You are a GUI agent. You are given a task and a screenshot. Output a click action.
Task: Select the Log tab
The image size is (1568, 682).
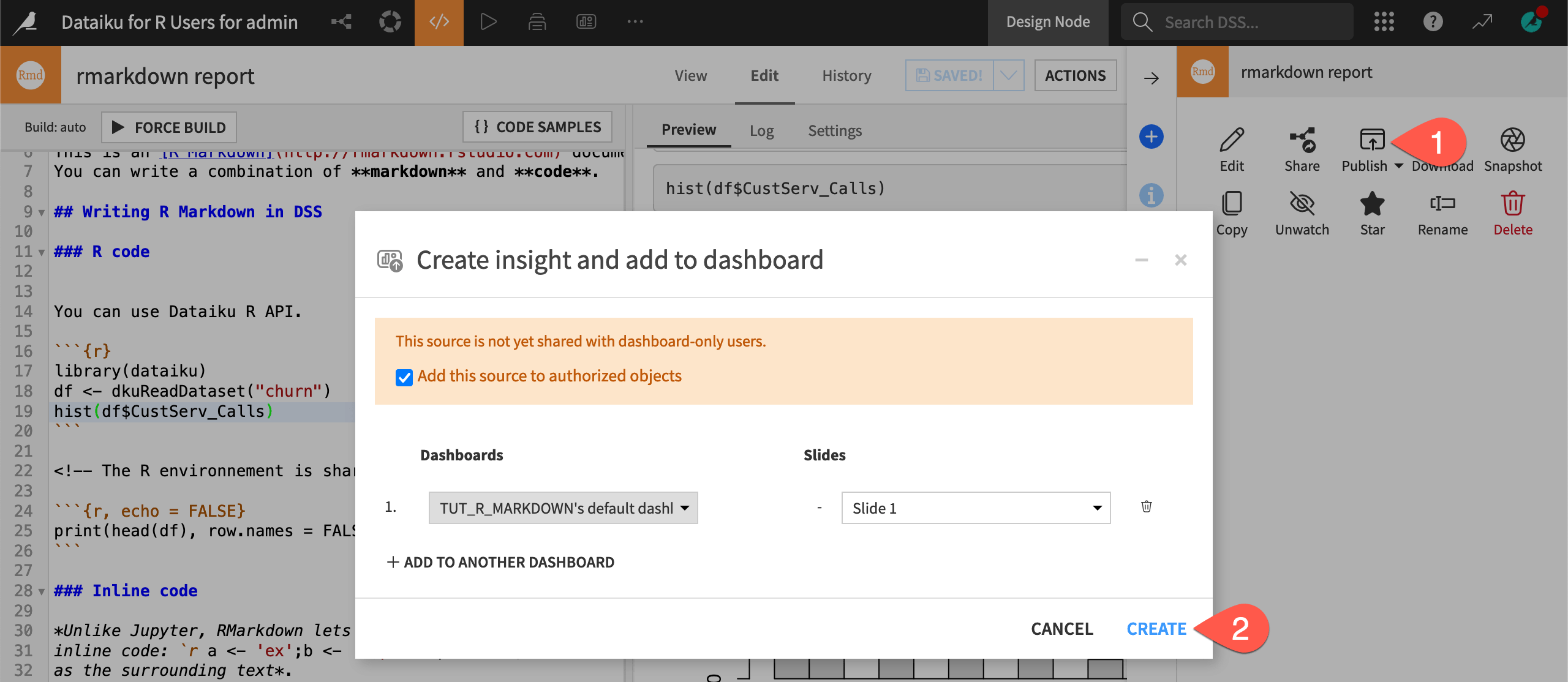pyautogui.click(x=761, y=130)
